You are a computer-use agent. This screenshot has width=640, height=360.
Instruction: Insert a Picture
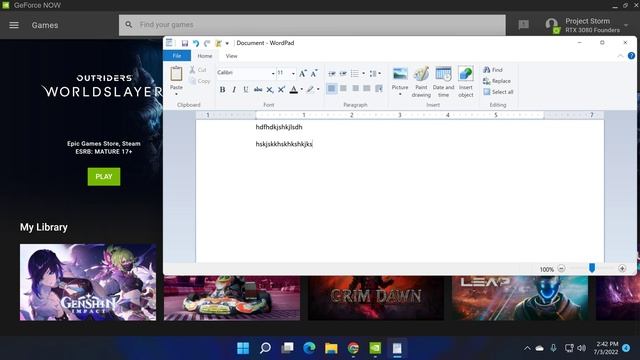(x=400, y=80)
